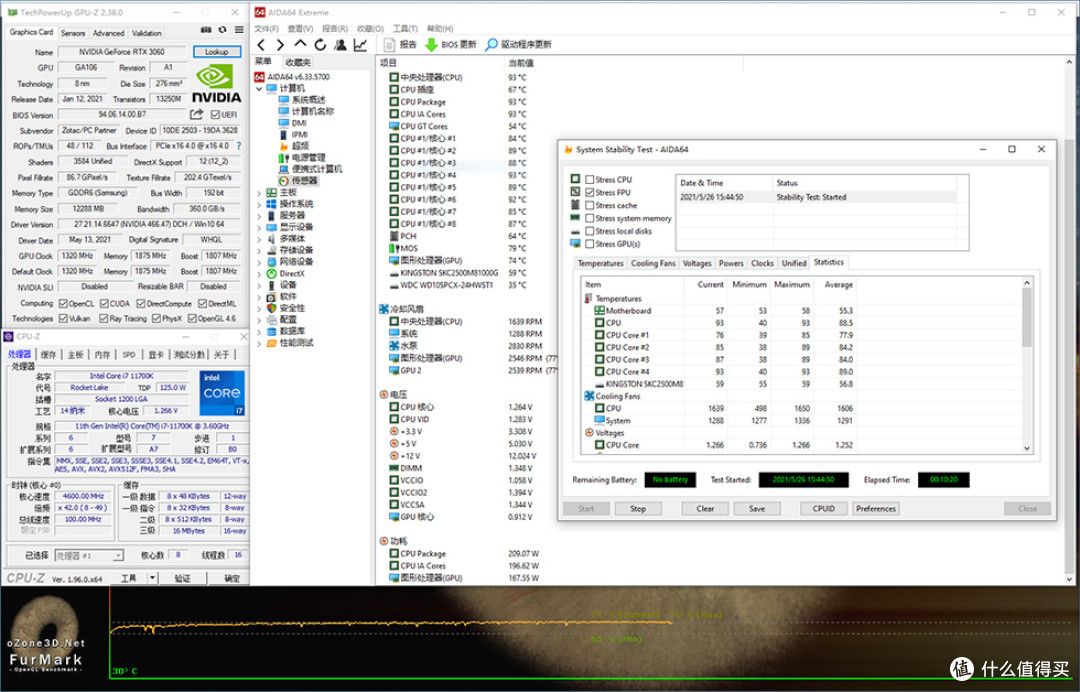Select 传感器 in the AIDA64 tree
This screenshot has height=692, width=1080.
(304, 181)
